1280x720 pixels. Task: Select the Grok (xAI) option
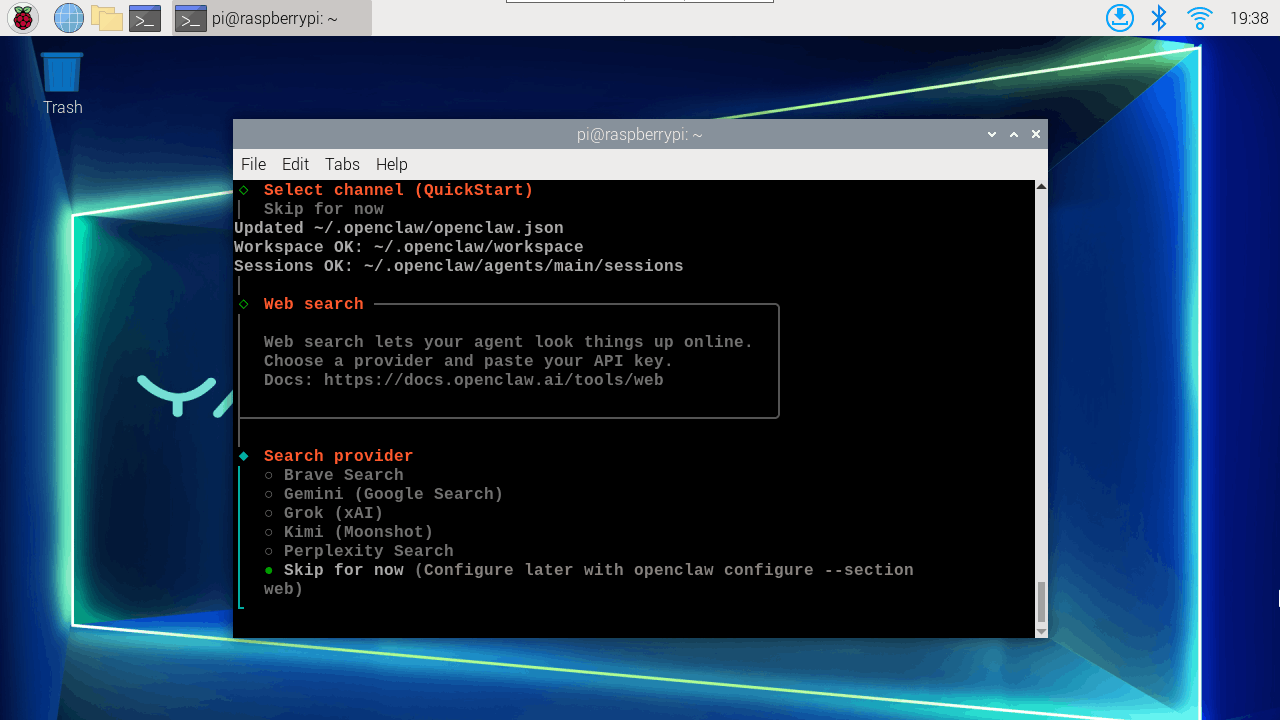pos(324,513)
